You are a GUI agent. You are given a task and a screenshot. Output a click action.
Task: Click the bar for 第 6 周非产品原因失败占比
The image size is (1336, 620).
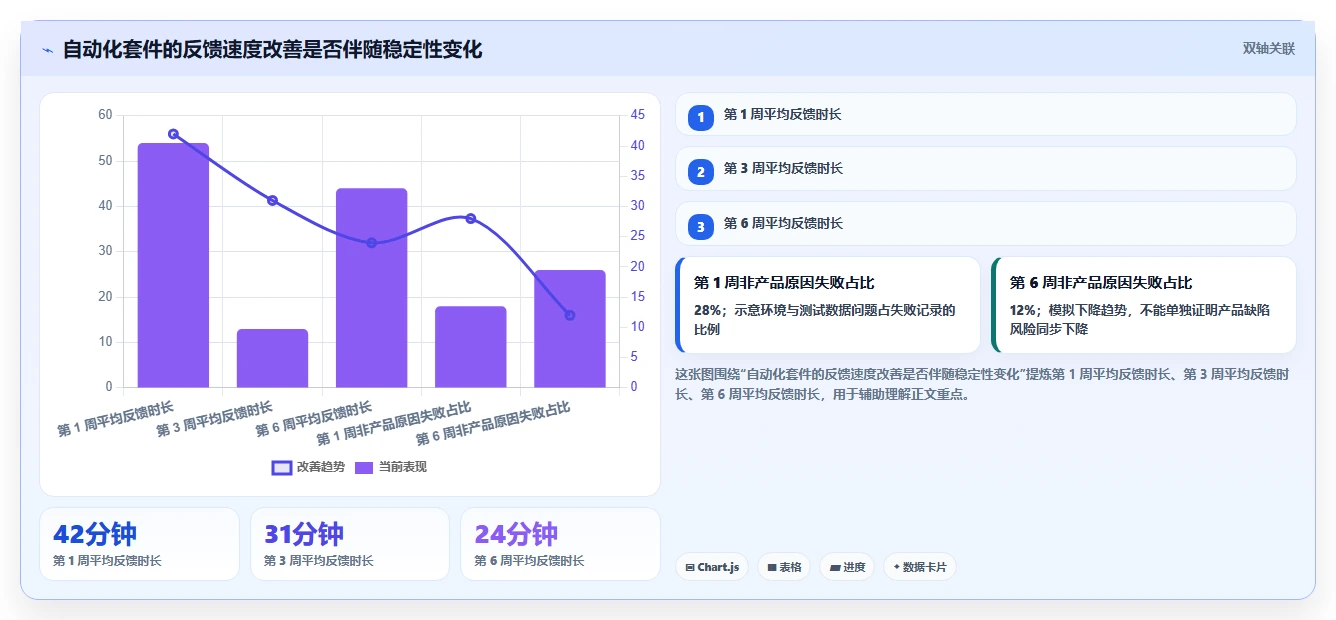pyautogui.click(x=570, y=329)
